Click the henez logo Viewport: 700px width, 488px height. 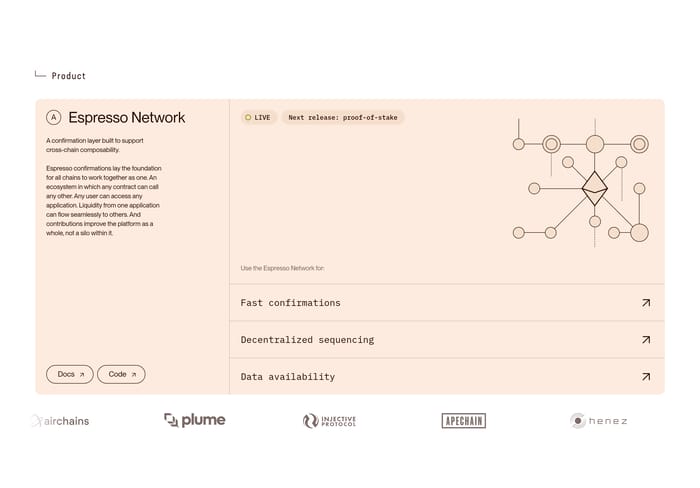point(599,421)
